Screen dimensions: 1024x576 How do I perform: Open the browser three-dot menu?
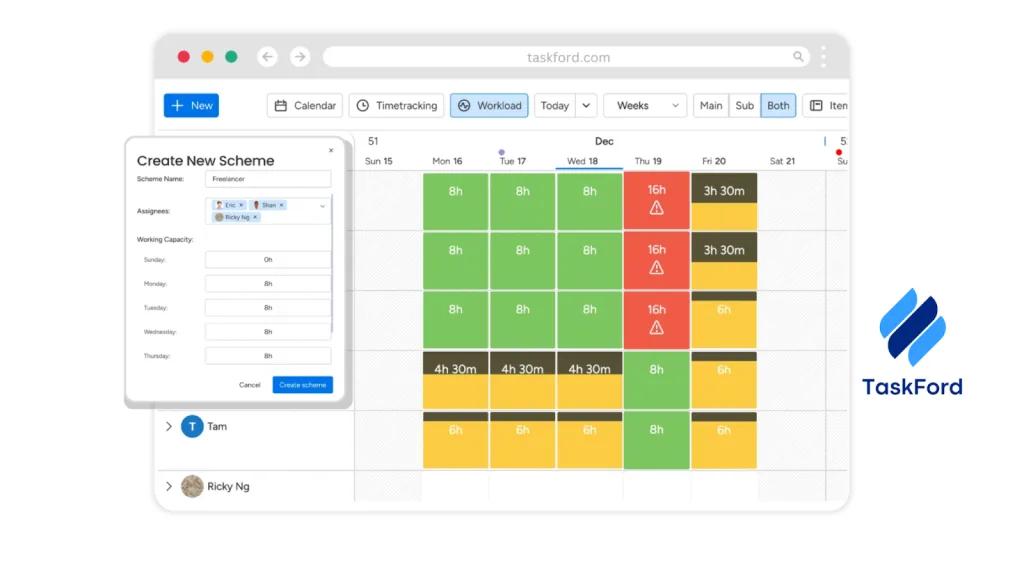[823, 57]
